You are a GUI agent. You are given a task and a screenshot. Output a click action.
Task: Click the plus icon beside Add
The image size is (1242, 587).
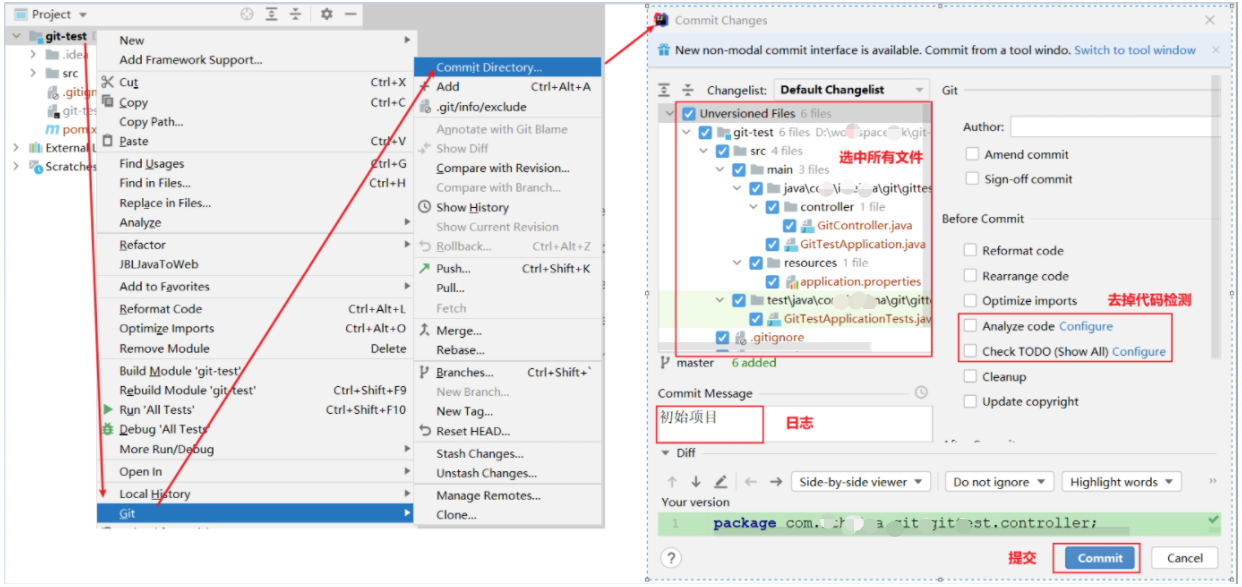[425, 87]
